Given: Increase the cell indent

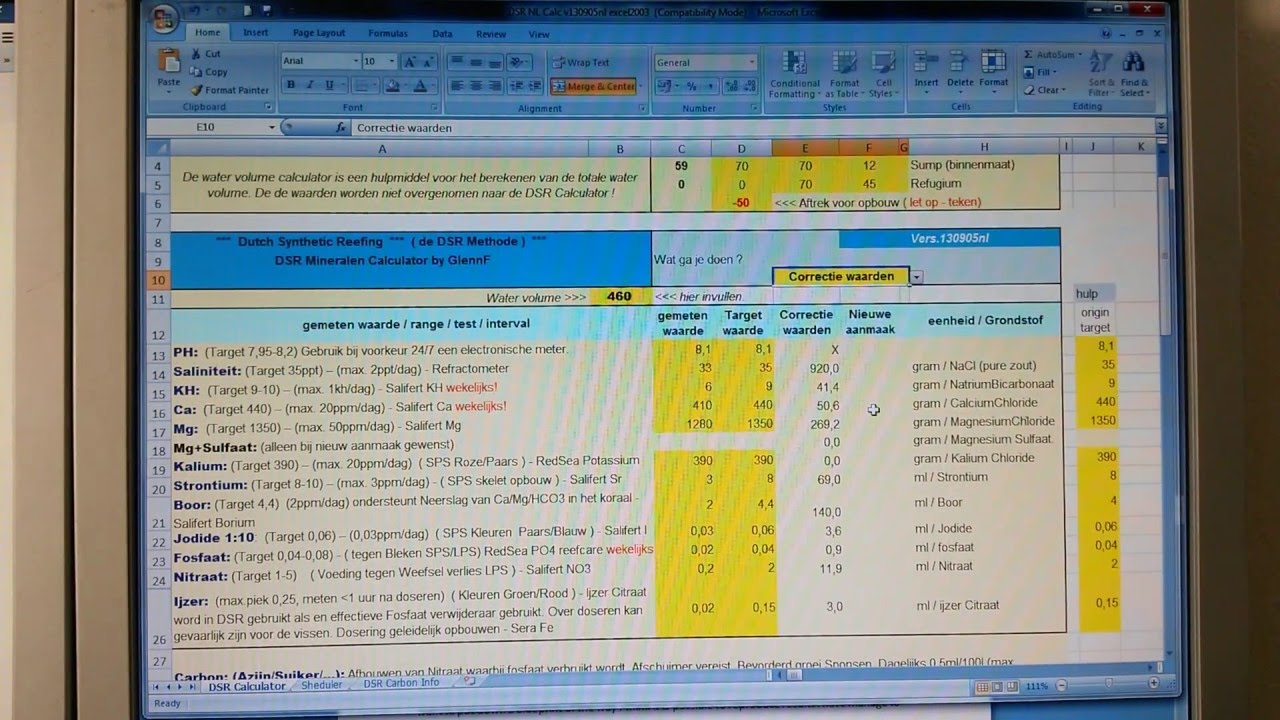Looking at the screenshot, I should click(533, 86).
